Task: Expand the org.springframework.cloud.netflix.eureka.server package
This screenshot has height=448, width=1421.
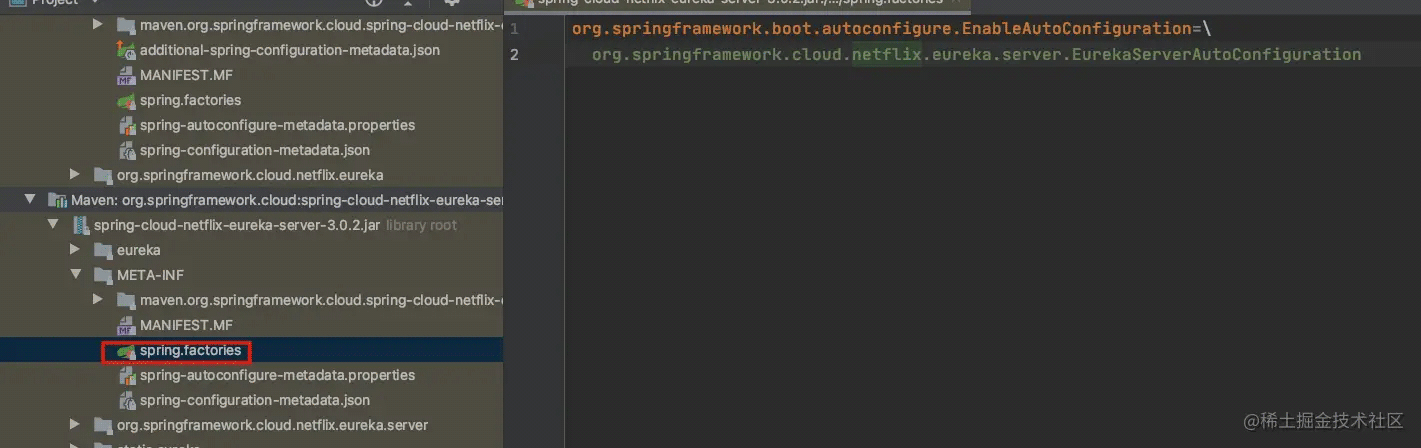Action: [x=74, y=425]
